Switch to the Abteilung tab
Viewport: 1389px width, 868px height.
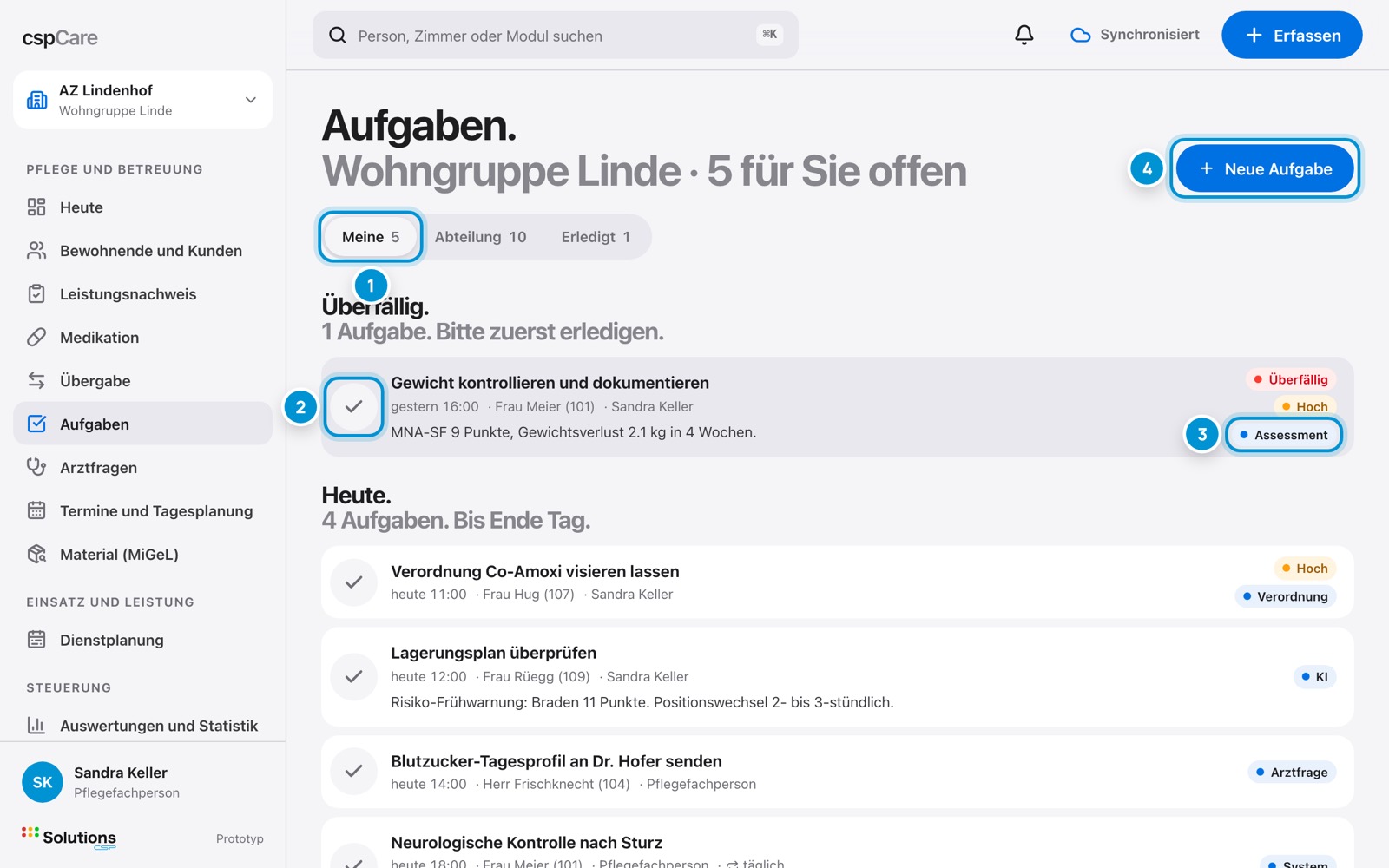[480, 237]
